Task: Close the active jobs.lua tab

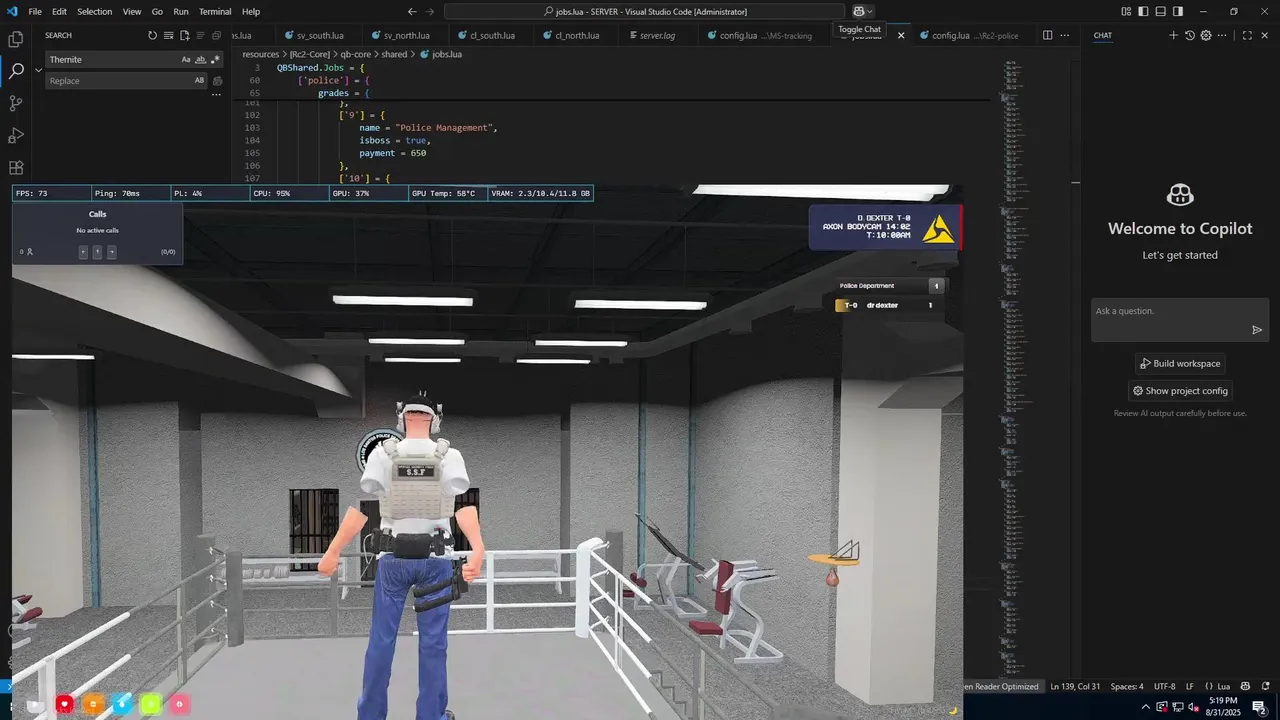Action: point(901,35)
